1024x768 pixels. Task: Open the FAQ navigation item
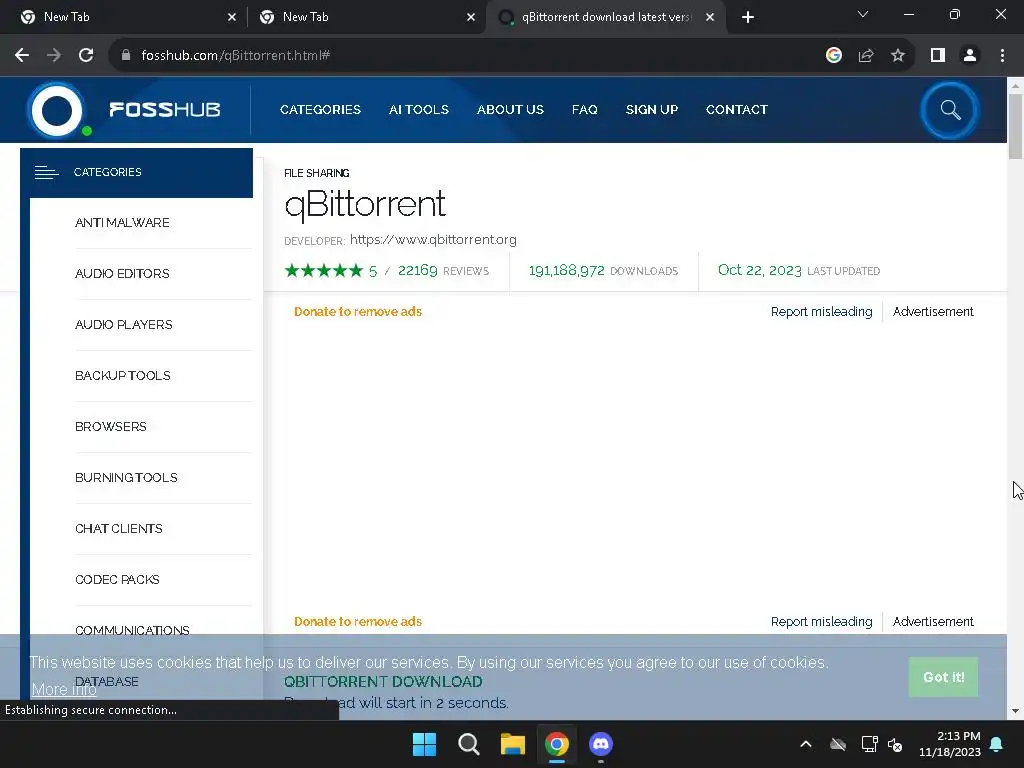[x=584, y=110]
